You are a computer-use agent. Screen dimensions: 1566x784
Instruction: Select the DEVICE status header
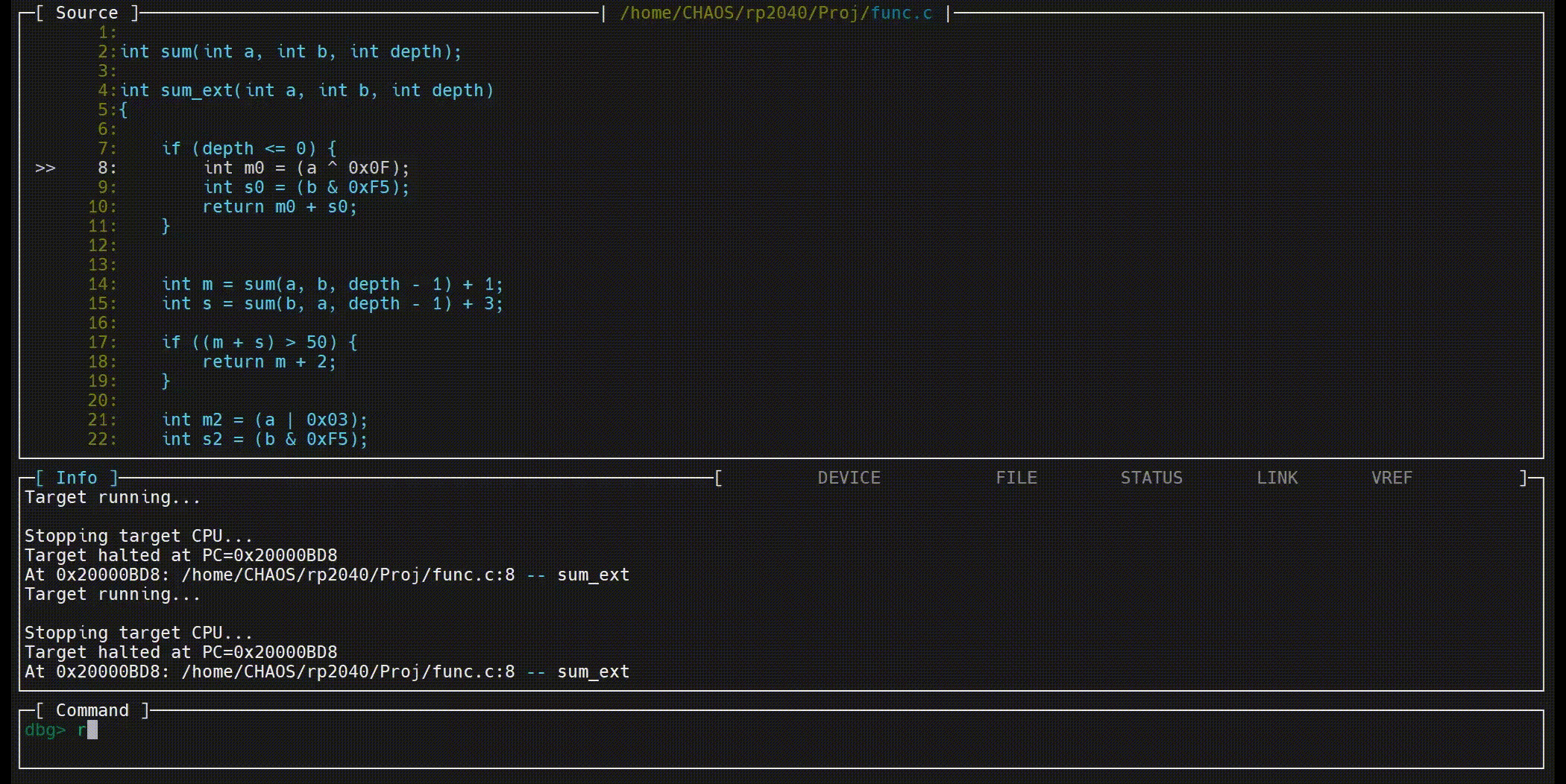[849, 478]
